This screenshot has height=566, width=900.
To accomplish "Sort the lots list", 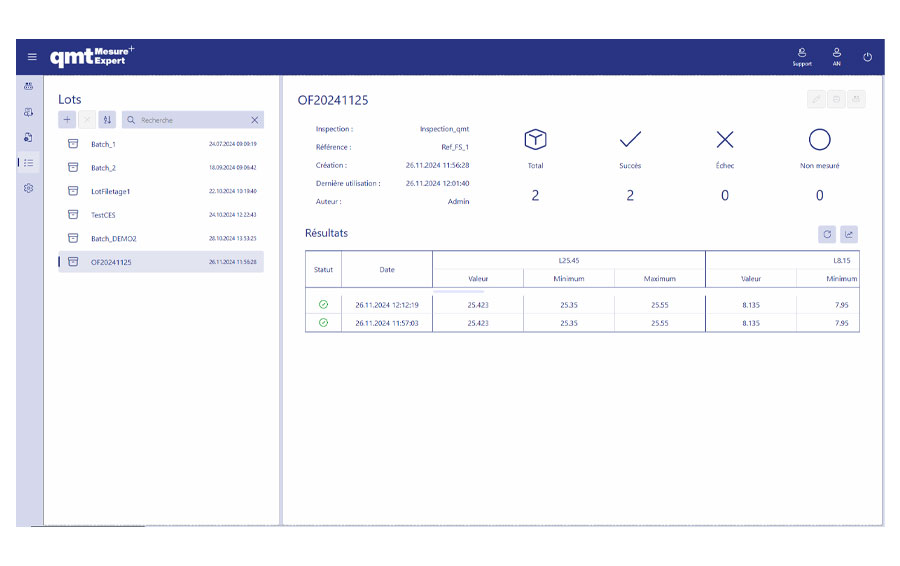I will 108,120.
